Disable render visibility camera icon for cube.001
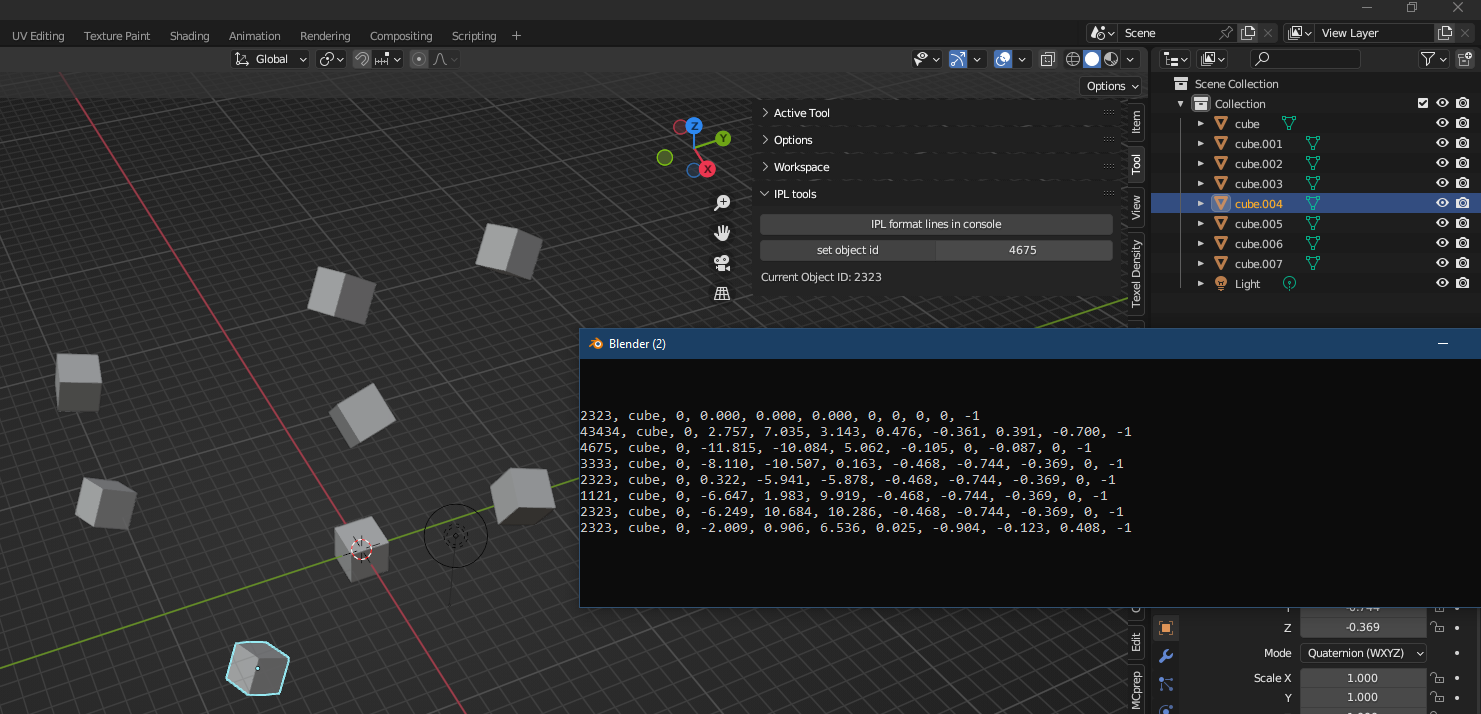Screen dimensions: 1481x714 [x=1462, y=143]
